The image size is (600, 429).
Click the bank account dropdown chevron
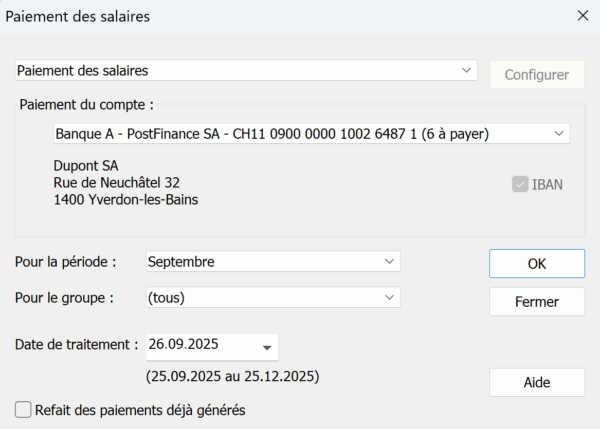(x=559, y=134)
